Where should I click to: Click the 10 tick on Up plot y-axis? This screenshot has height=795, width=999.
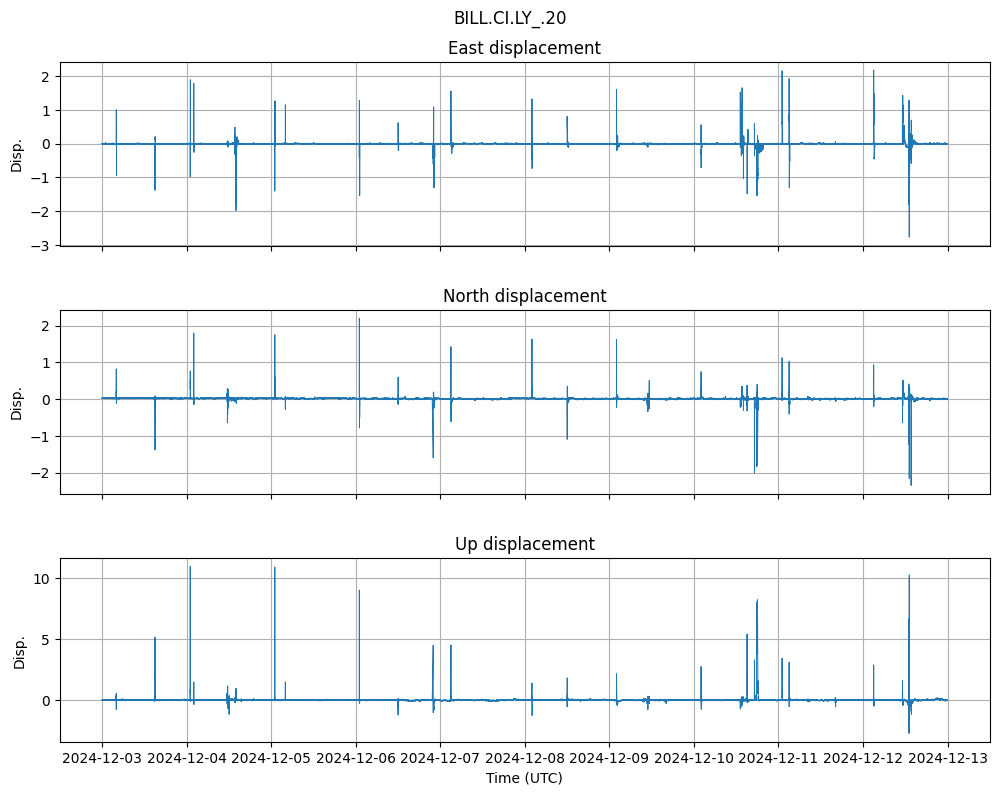coord(40,578)
